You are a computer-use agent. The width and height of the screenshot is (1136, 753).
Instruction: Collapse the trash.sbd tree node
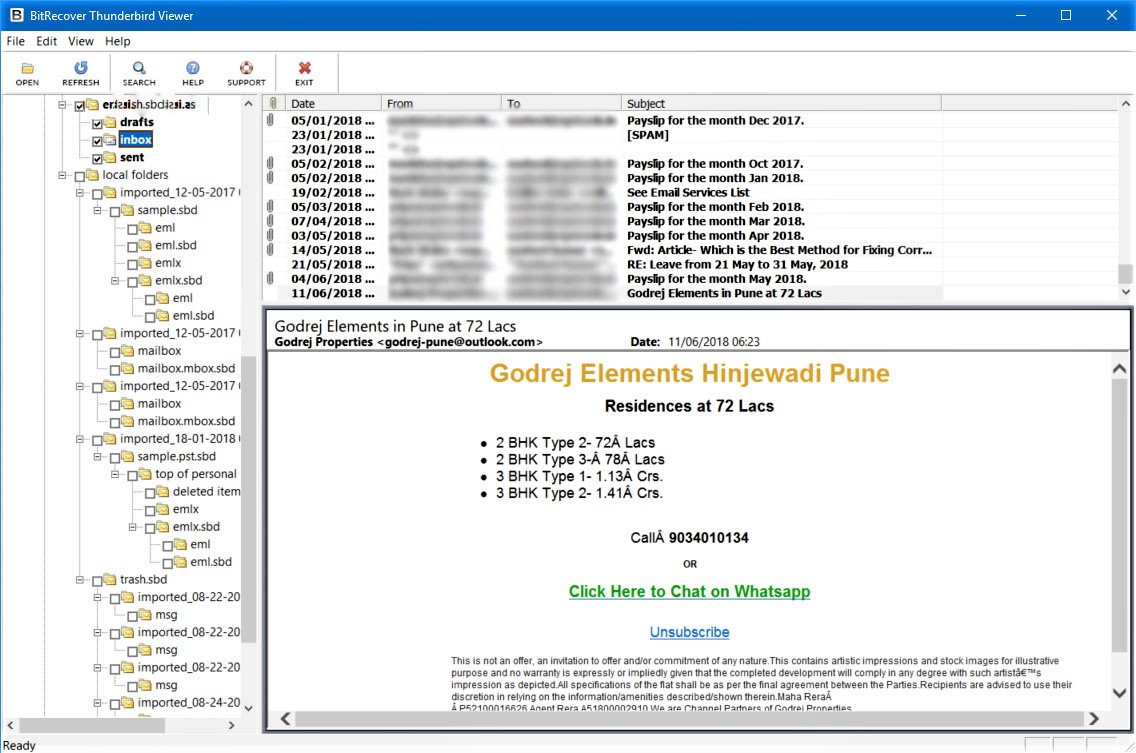coord(80,580)
